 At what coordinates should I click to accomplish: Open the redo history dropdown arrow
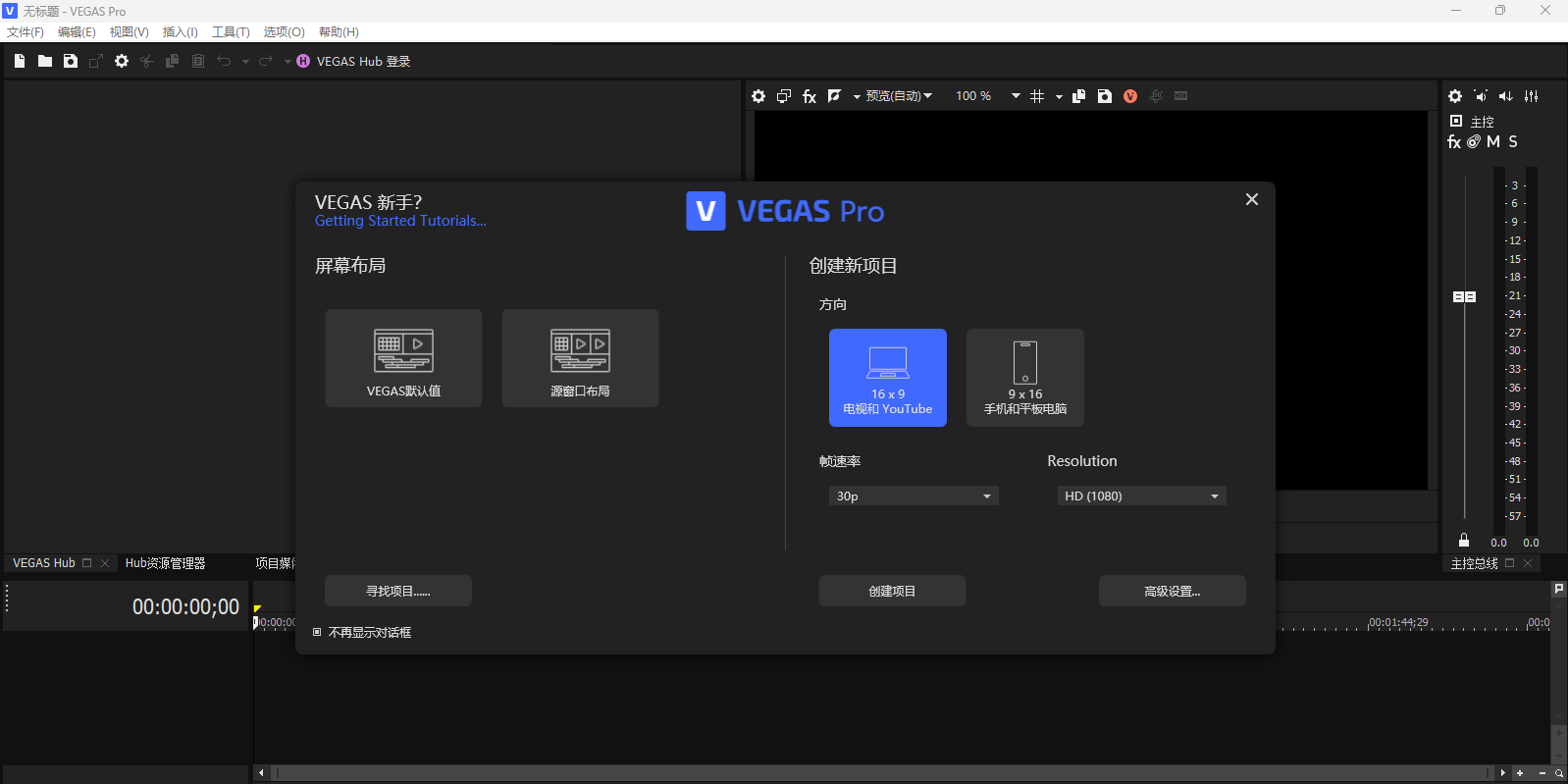[x=287, y=62]
